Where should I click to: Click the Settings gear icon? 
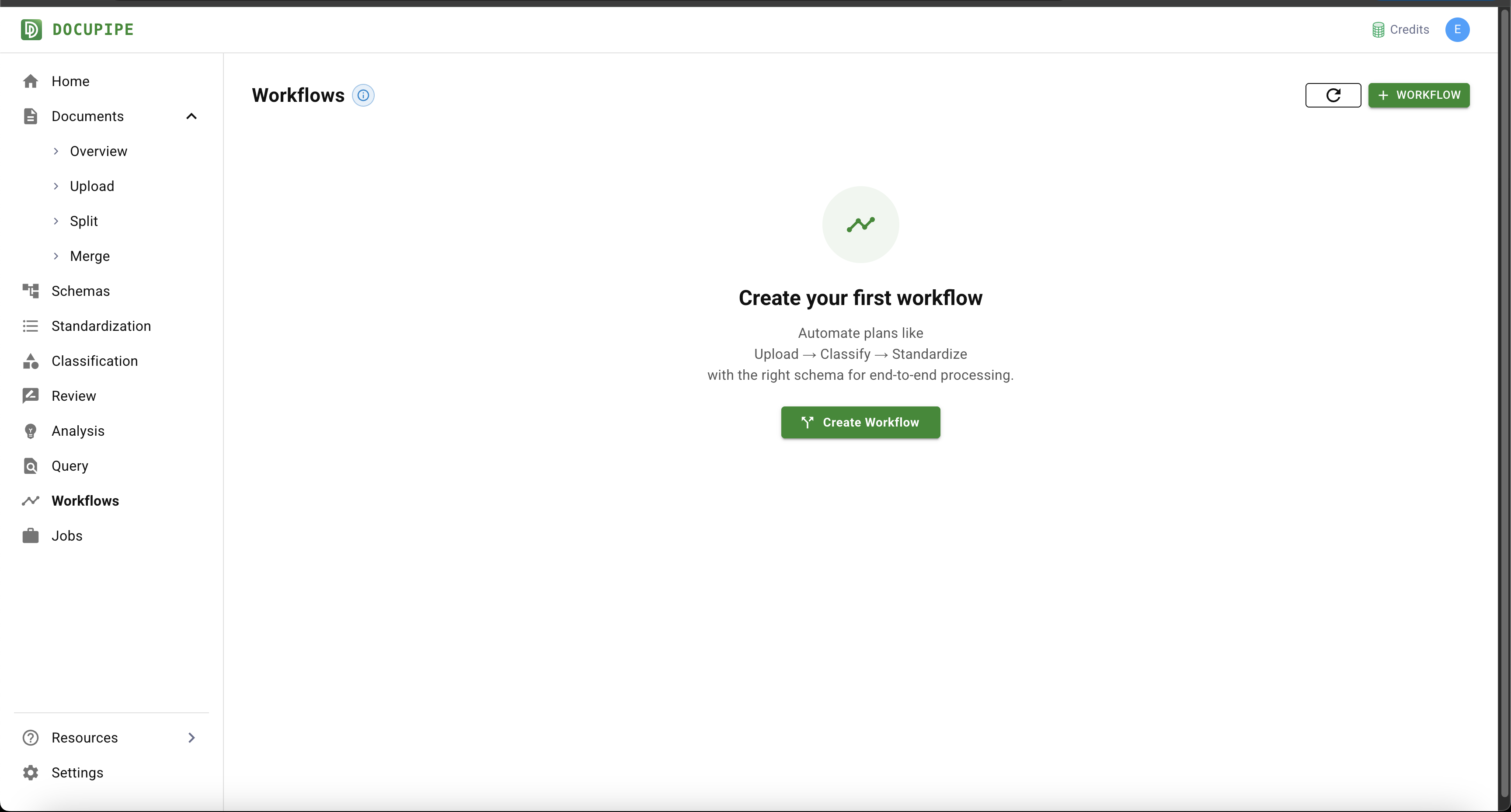coord(31,773)
